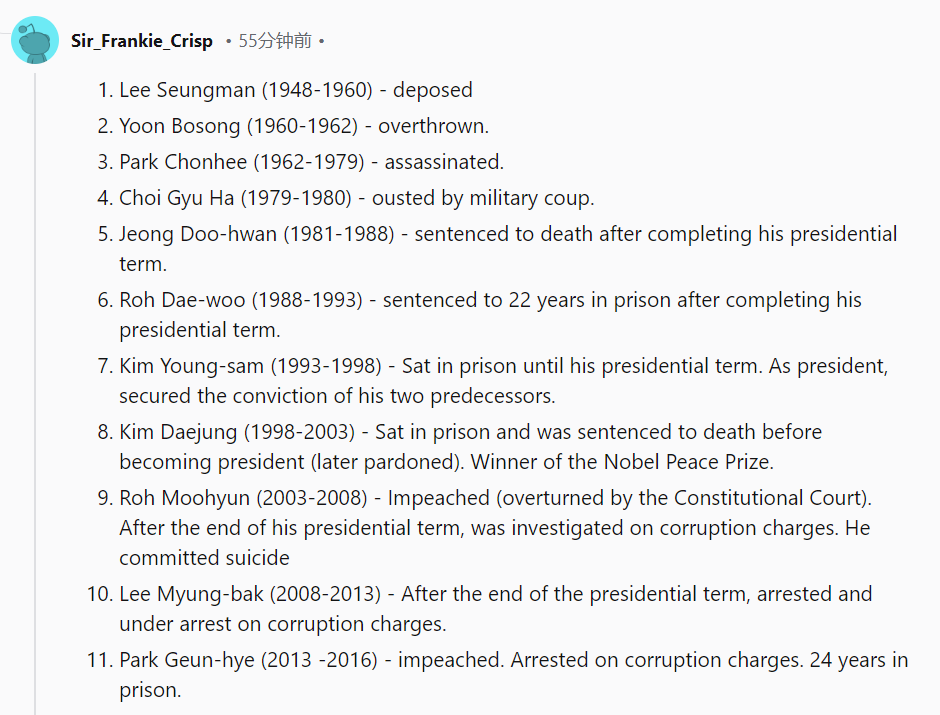The image size is (940, 715).
Task: Select 'secured the conviction of his two predecessors' line
Action: (x=338, y=396)
